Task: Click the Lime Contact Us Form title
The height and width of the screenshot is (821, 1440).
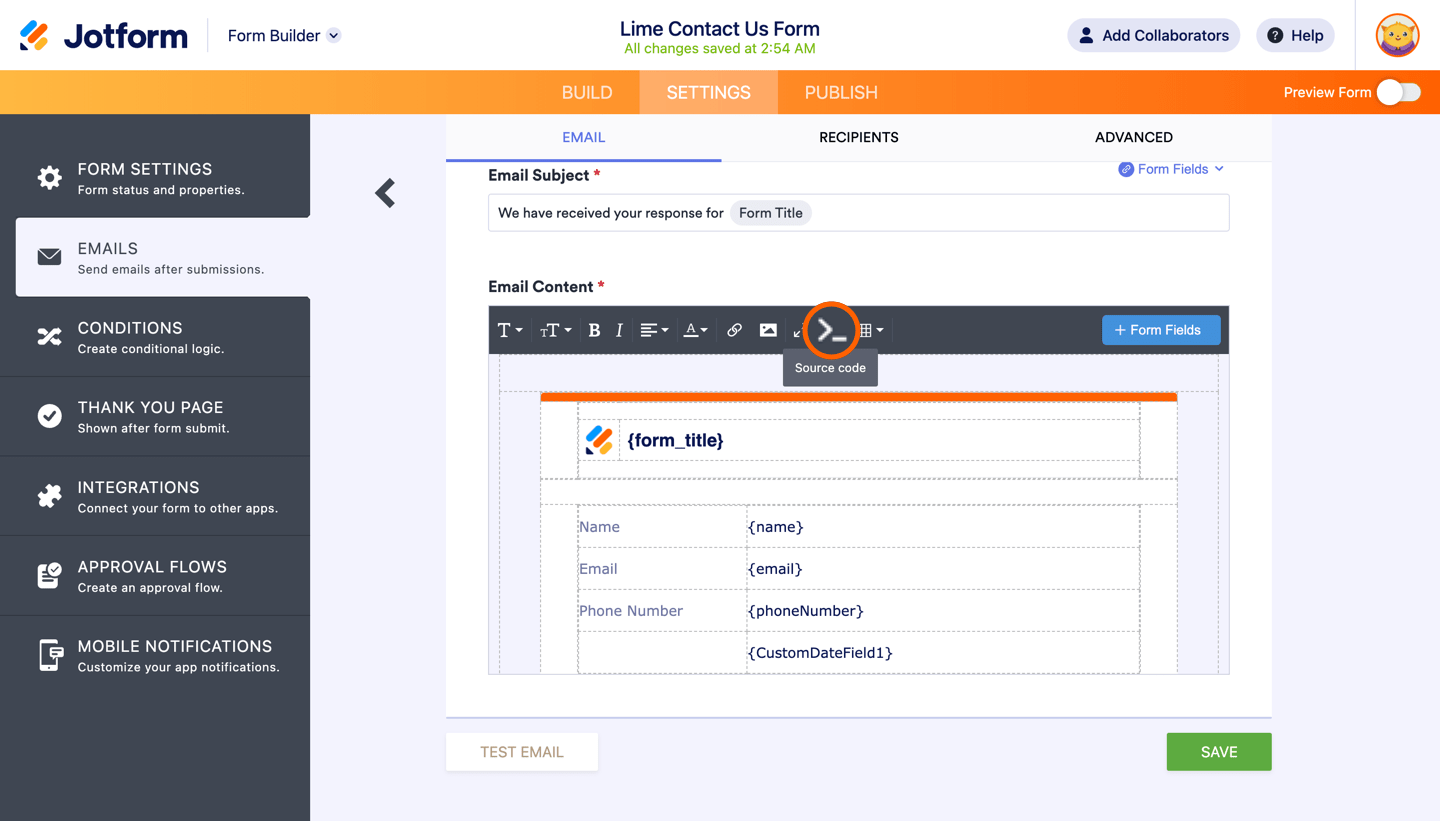Action: point(720,29)
